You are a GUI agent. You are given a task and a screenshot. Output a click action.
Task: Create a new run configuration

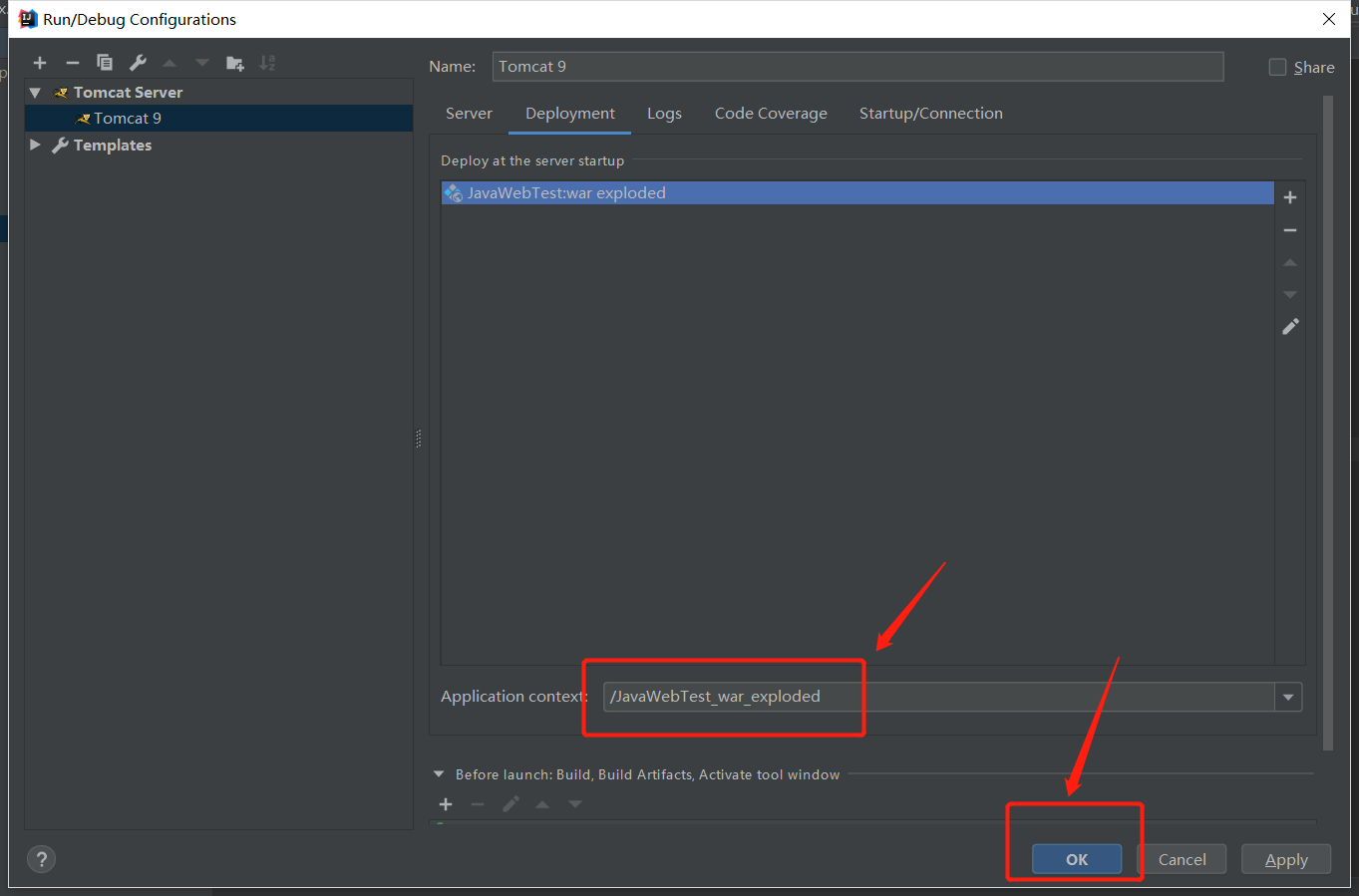click(40, 62)
